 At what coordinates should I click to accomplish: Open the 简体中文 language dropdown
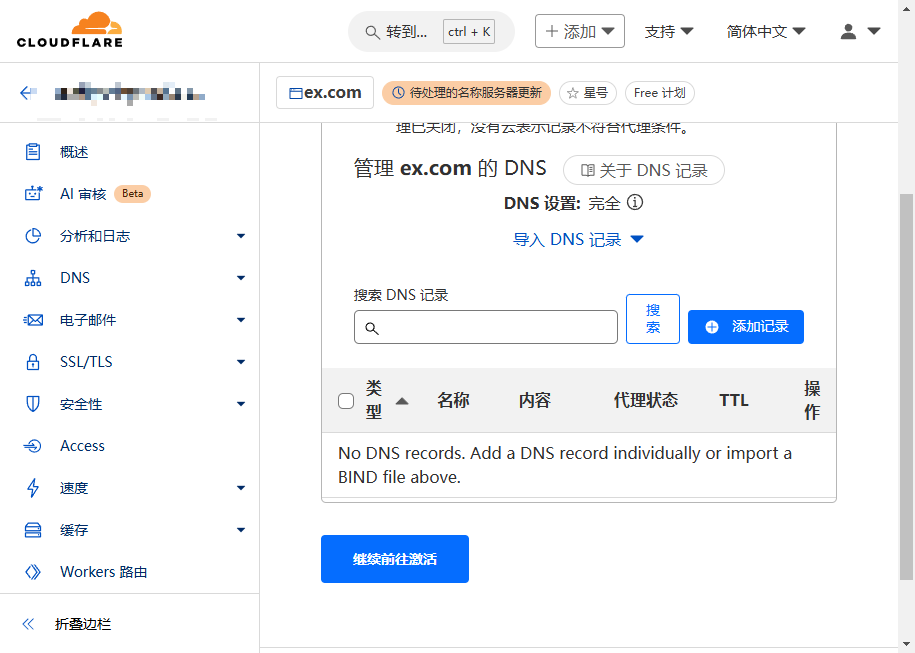766,31
